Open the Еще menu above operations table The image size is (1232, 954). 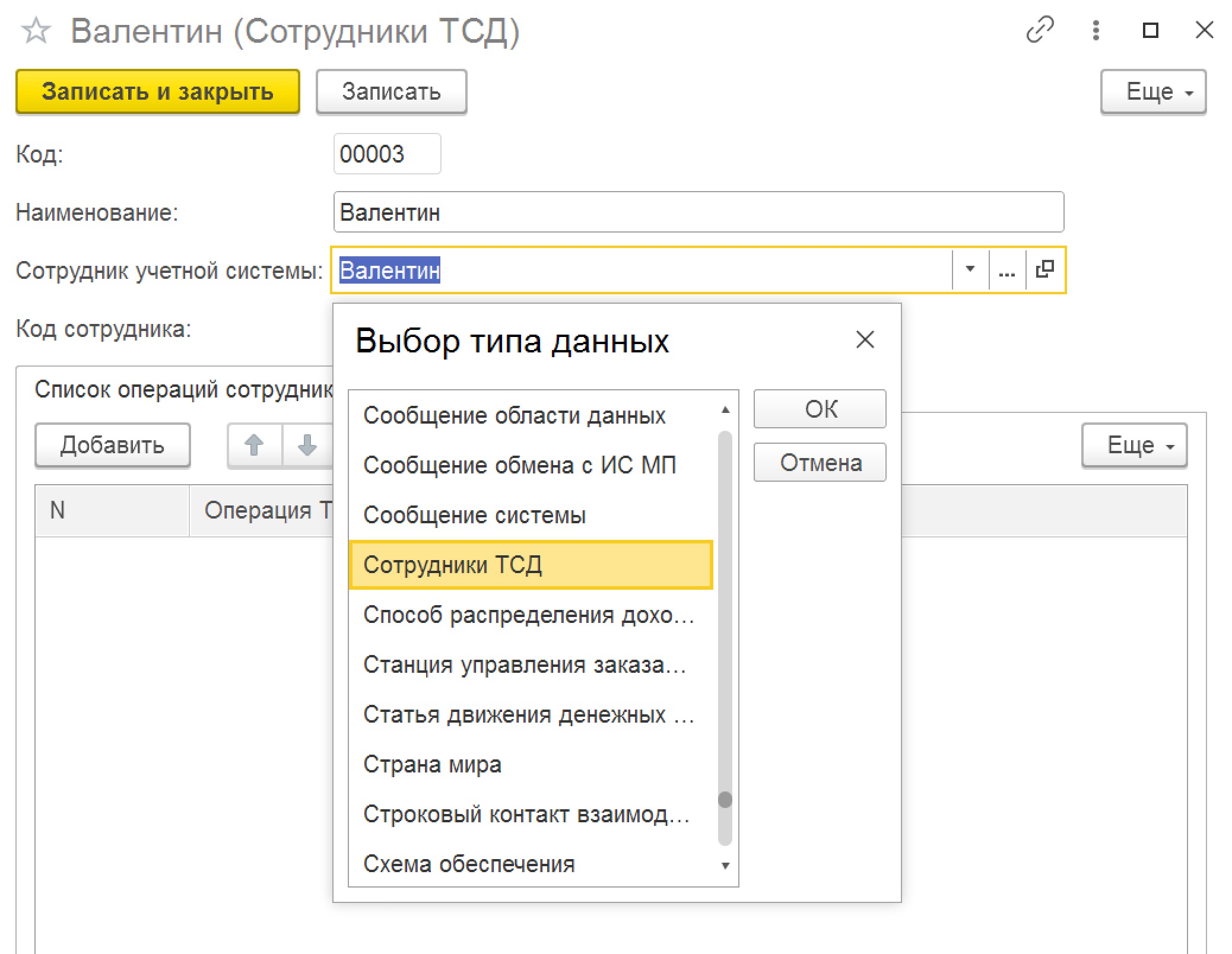click(x=1134, y=445)
